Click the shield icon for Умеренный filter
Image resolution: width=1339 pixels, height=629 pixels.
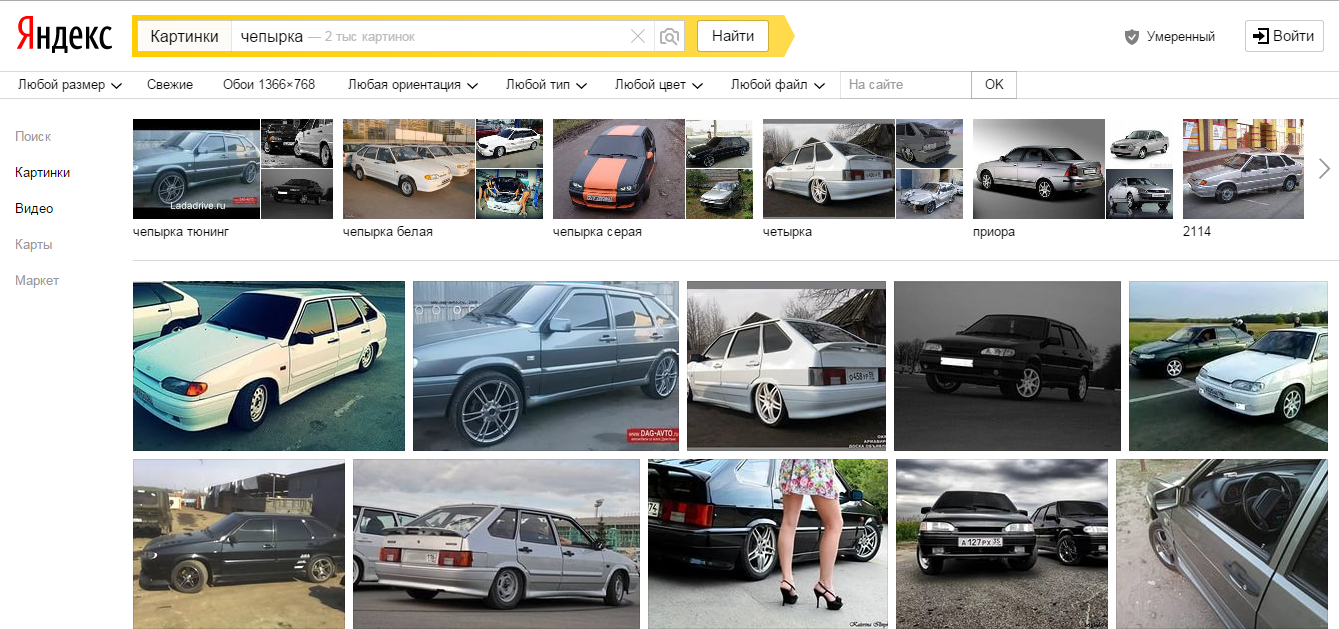tap(1132, 37)
